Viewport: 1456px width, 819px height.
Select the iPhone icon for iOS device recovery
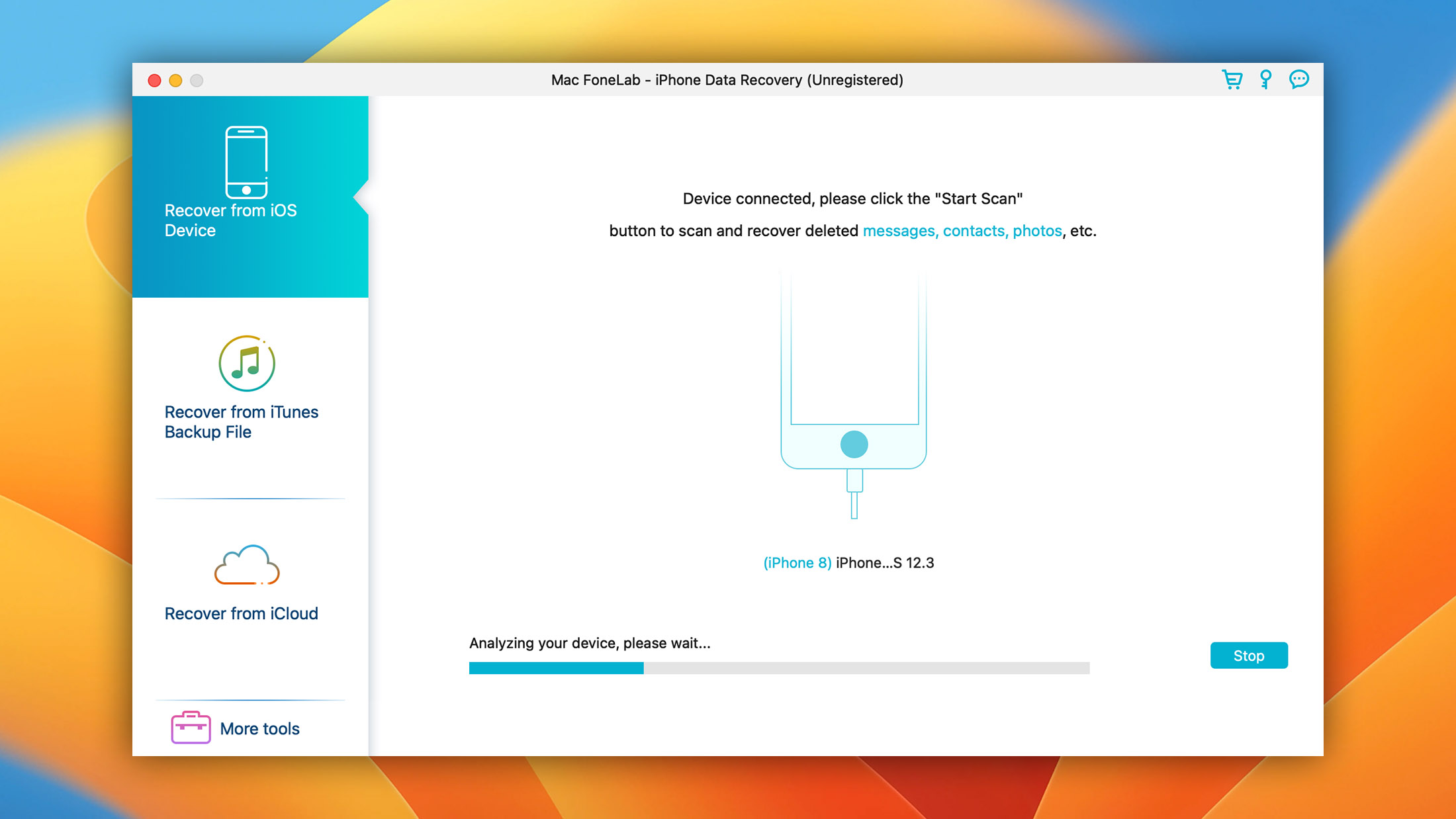click(x=246, y=162)
